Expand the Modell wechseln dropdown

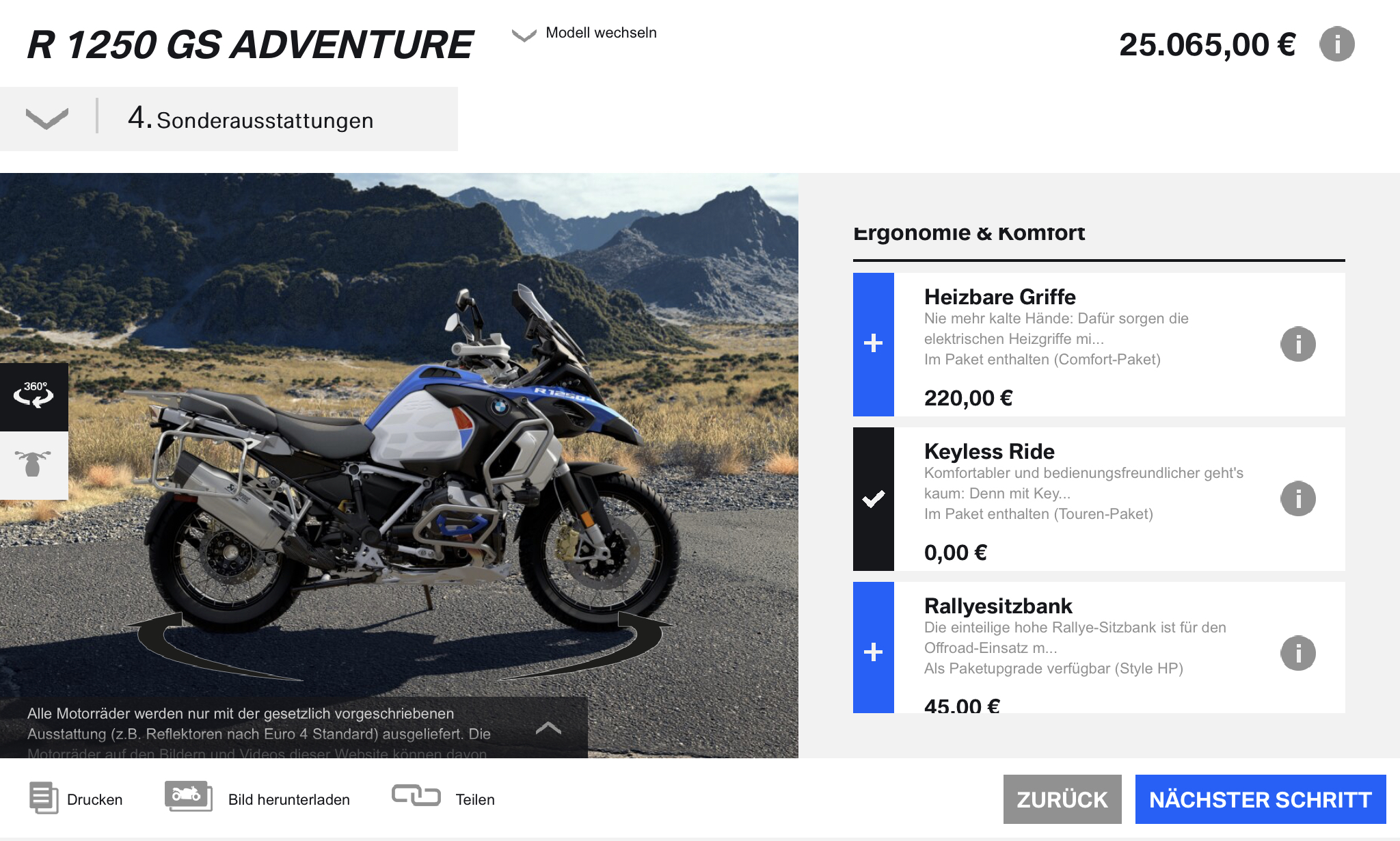[x=584, y=34]
